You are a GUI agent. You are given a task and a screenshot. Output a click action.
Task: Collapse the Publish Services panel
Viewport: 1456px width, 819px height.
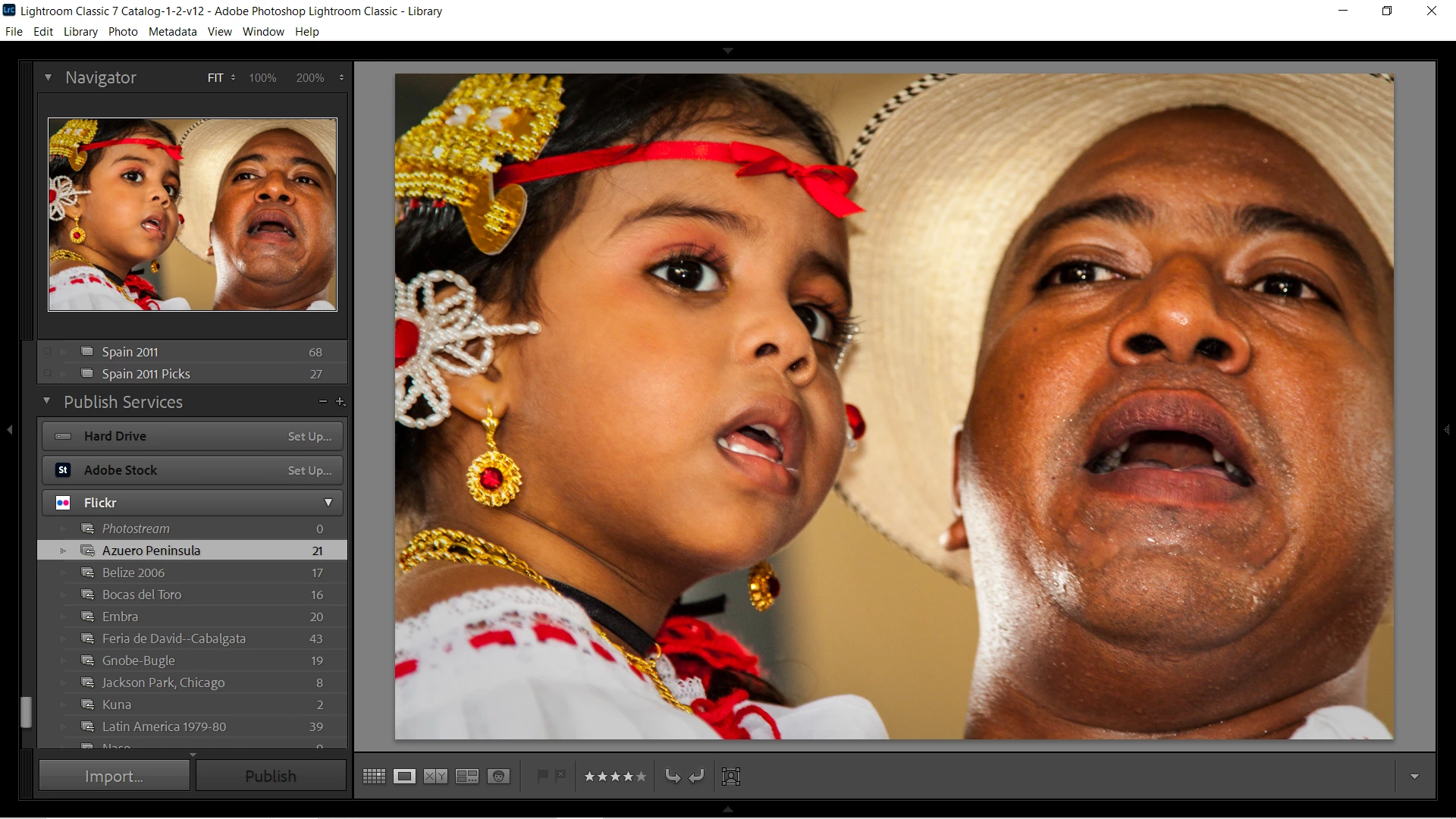(x=47, y=401)
